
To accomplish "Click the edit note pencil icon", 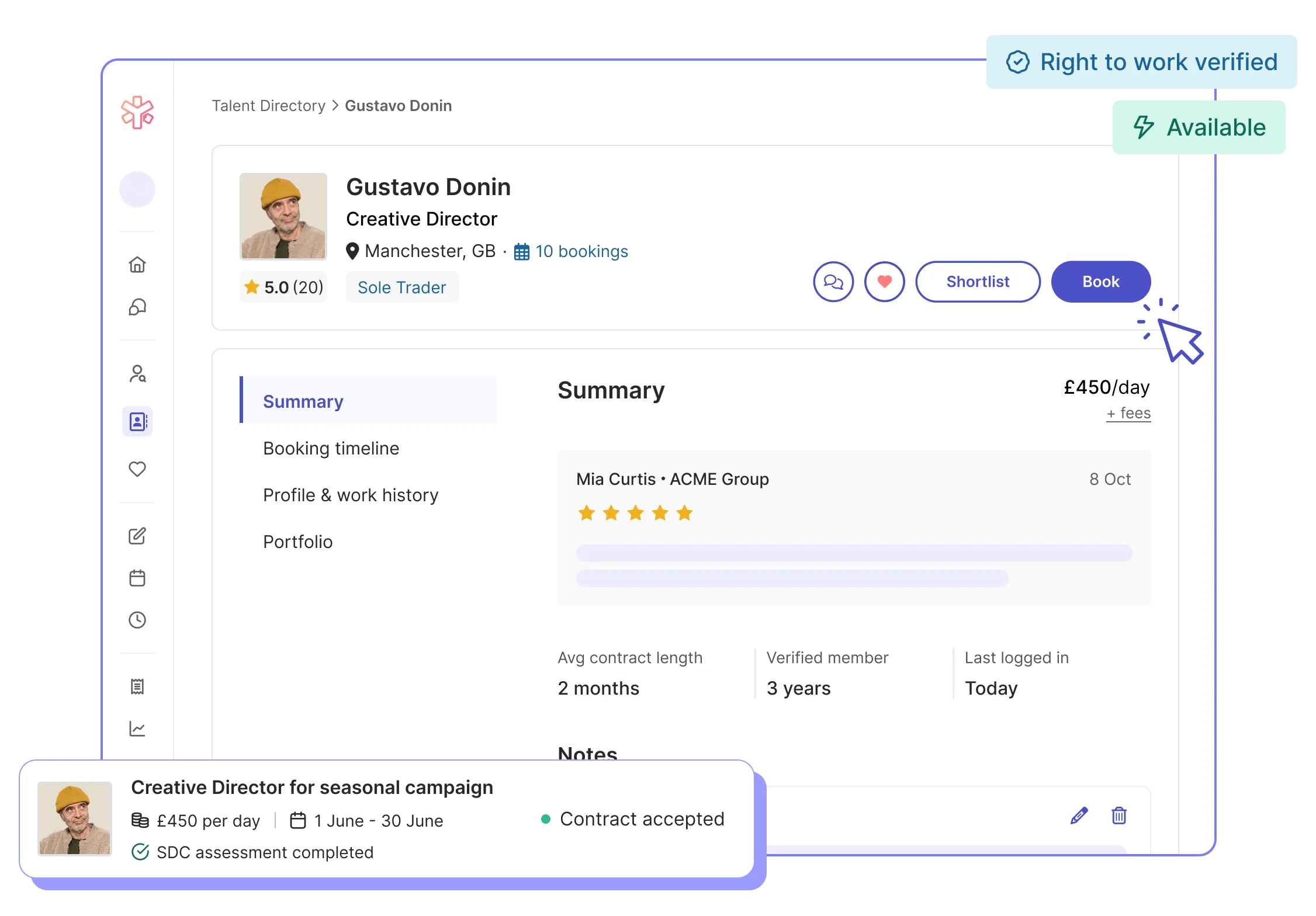I will pos(1079,816).
